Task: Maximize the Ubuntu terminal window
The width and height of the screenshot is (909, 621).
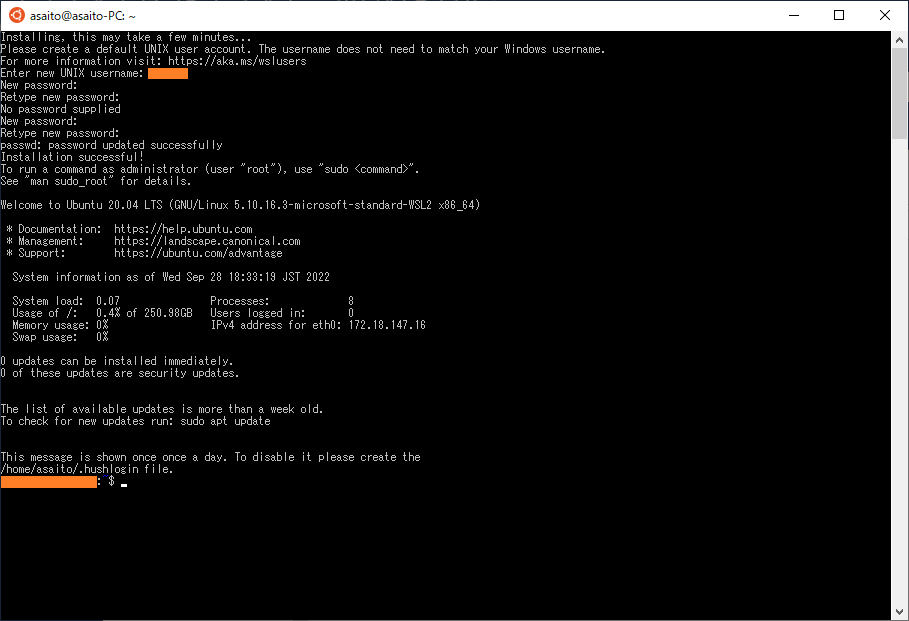Action: (x=839, y=16)
